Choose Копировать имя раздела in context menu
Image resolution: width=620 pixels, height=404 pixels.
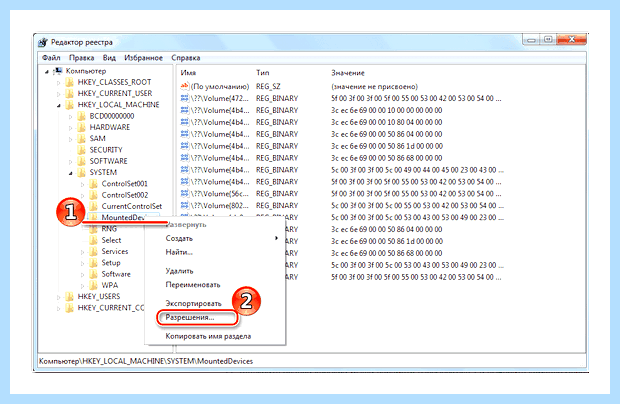click(208, 336)
